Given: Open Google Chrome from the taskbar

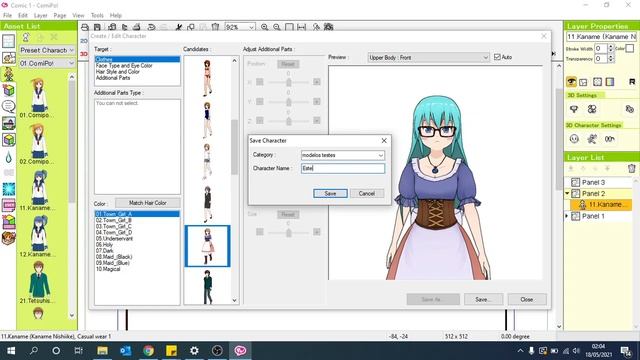Looking at the screenshot, I should 149,351.
